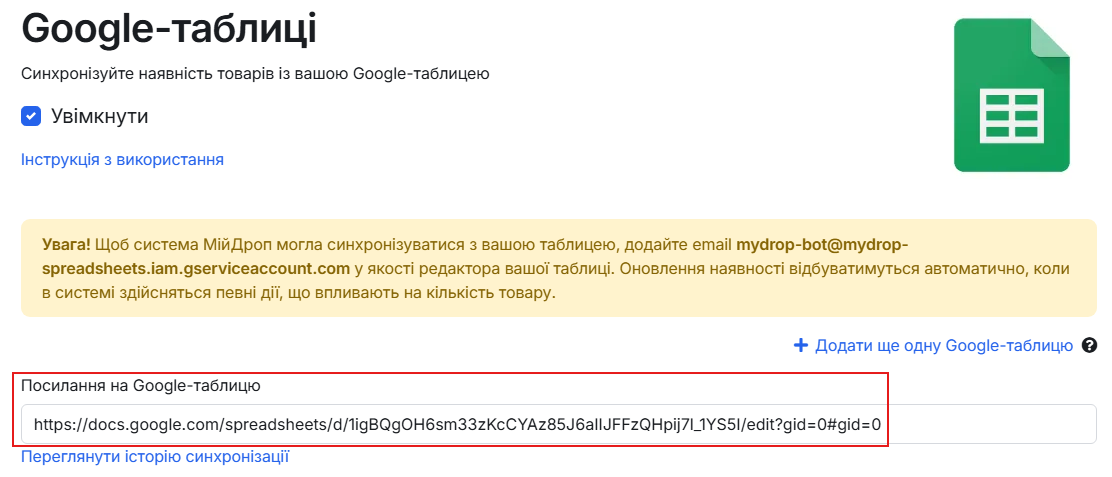1112x477 pixels.
Task: Click the spreadsheets.iam.gserviceaccount.com text line
Action: [x=196, y=269]
